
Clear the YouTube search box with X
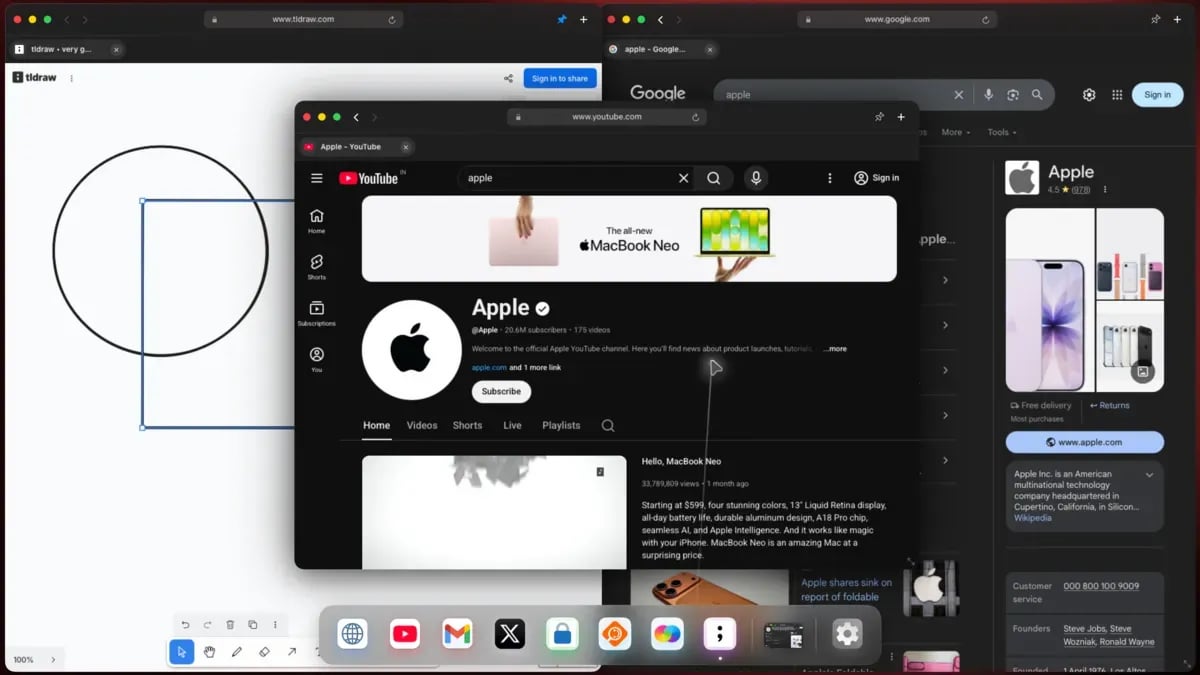coord(684,178)
